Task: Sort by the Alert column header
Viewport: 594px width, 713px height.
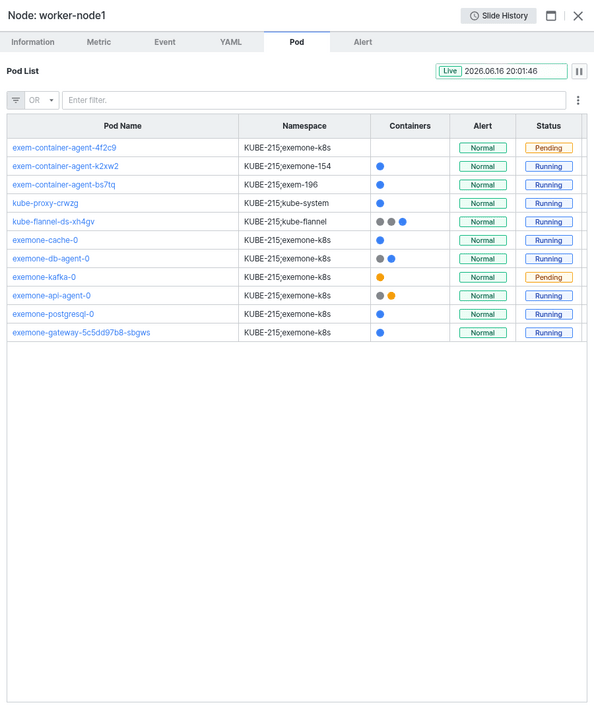Action: [483, 126]
